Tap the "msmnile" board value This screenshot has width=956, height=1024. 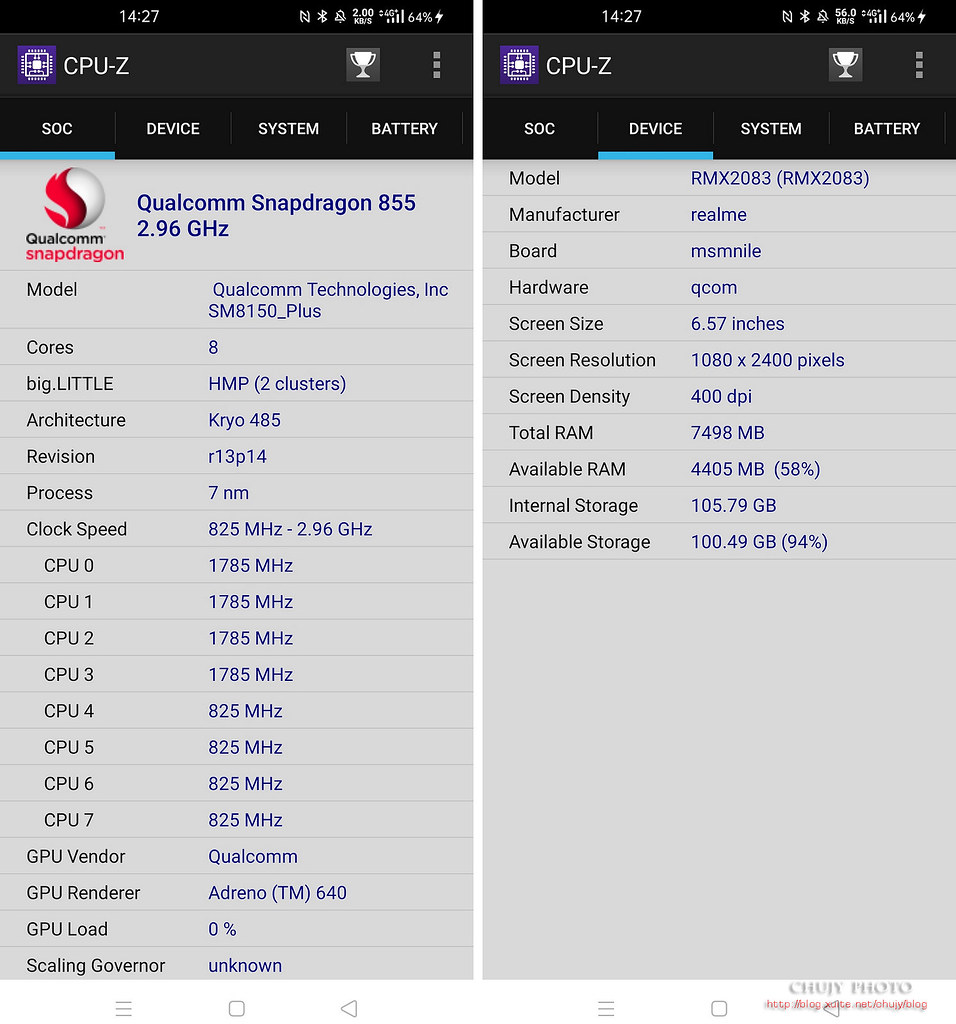pyautogui.click(x=725, y=251)
